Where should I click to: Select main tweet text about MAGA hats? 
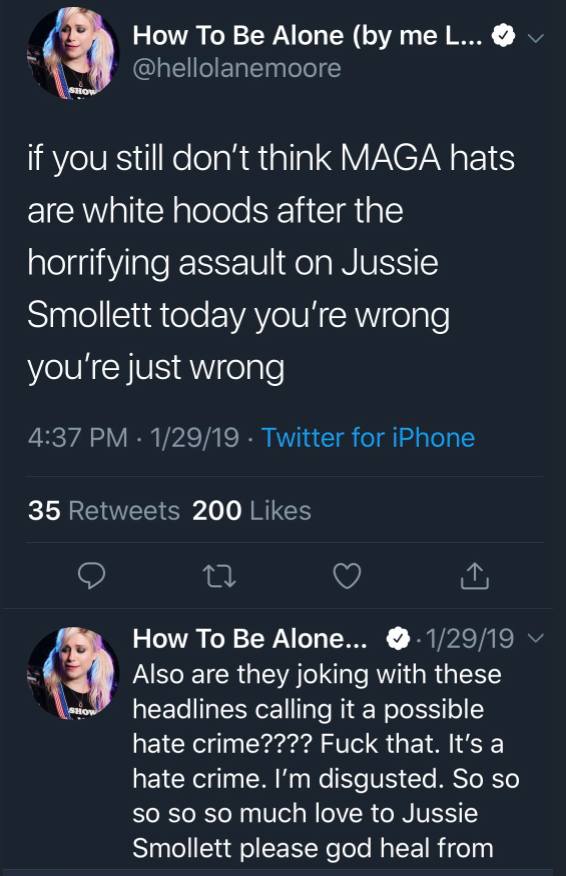pyautogui.click(x=271, y=263)
